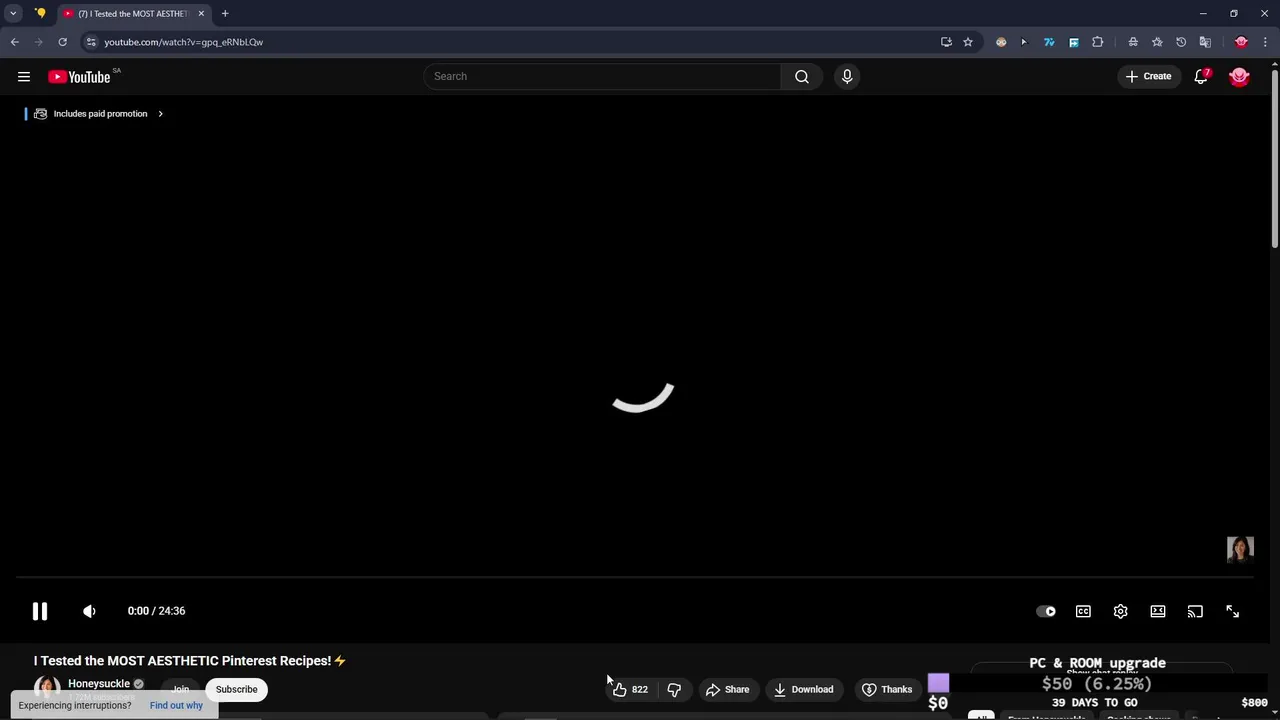Start voice search with microphone icon
Image resolution: width=1280 pixels, height=720 pixels.
pyautogui.click(x=847, y=77)
